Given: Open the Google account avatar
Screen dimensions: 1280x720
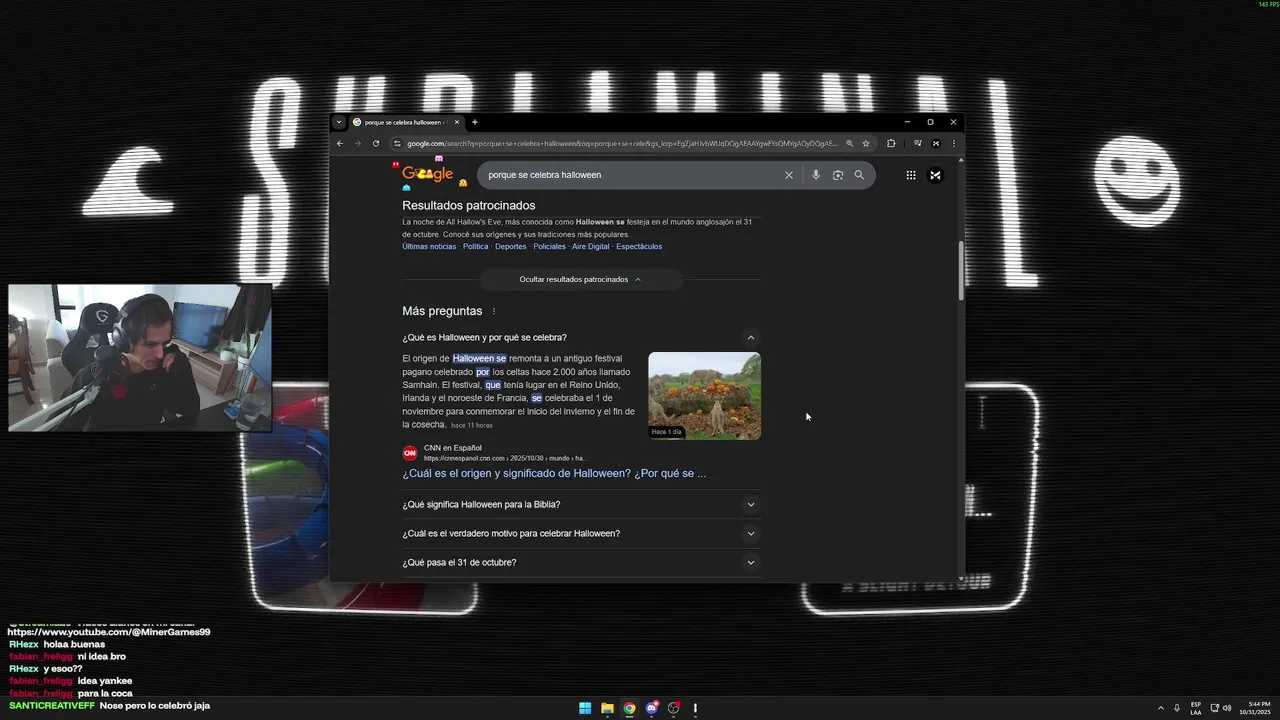Looking at the screenshot, I should [935, 175].
